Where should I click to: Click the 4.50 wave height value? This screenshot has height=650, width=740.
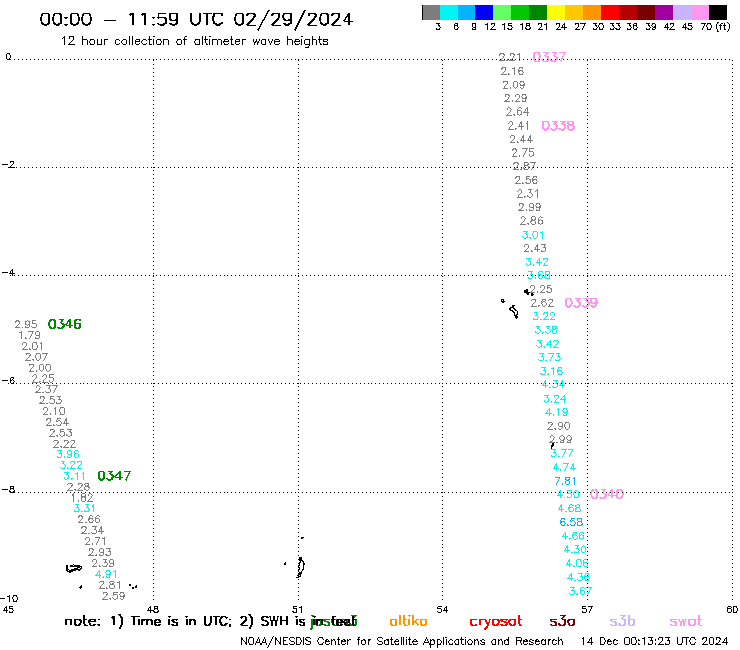point(568,494)
